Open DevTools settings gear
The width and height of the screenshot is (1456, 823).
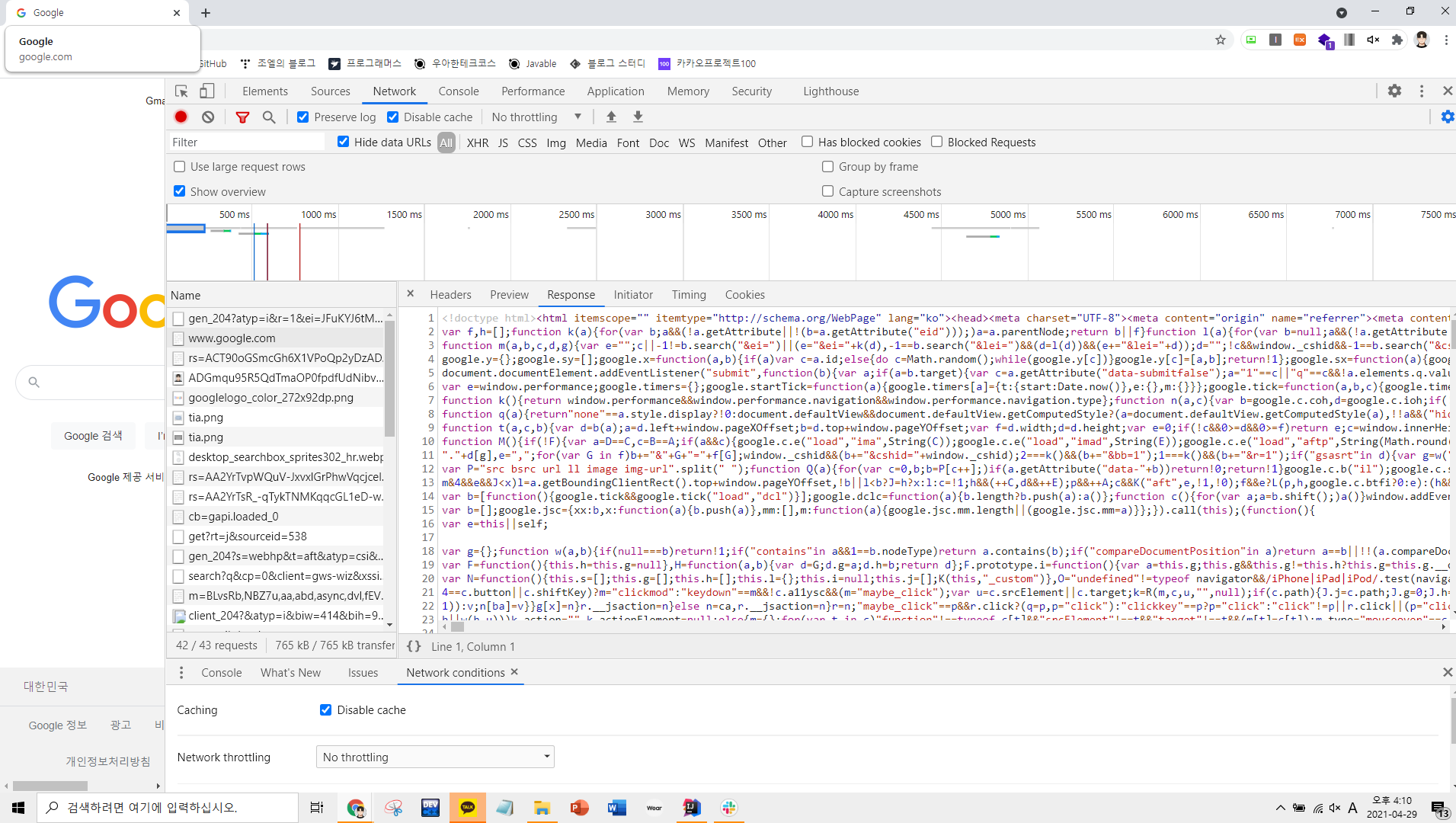coord(1395,91)
